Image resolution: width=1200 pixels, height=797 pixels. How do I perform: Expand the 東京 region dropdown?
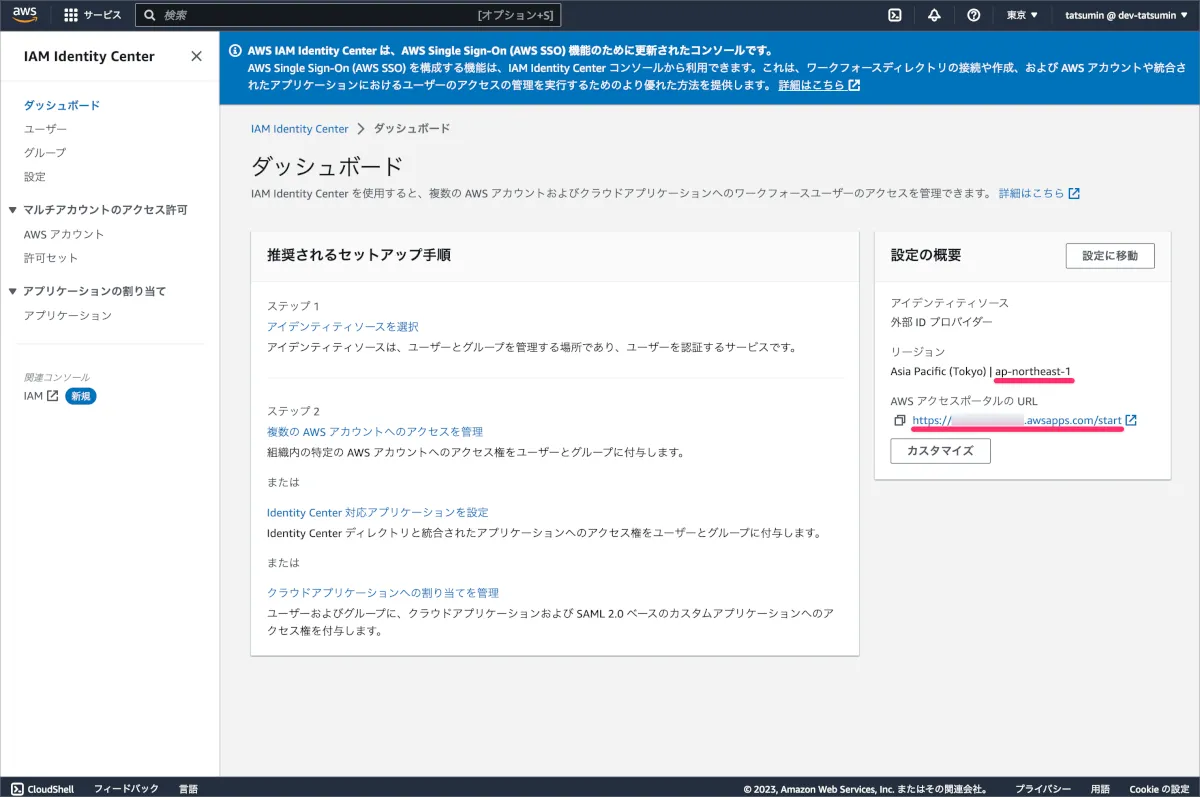[x=1022, y=15]
